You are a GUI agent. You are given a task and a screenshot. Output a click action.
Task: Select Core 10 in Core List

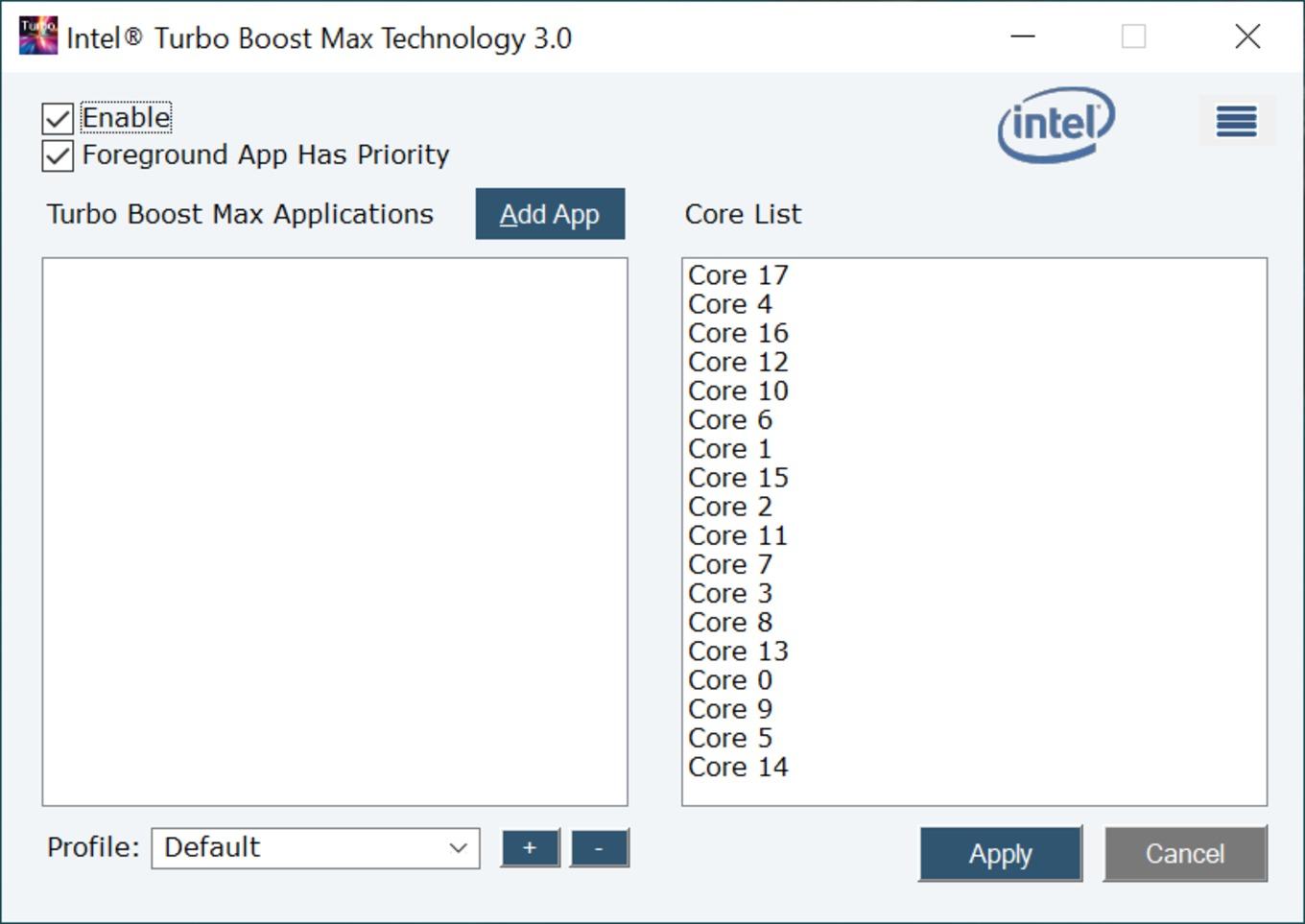(x=738, y=391)
